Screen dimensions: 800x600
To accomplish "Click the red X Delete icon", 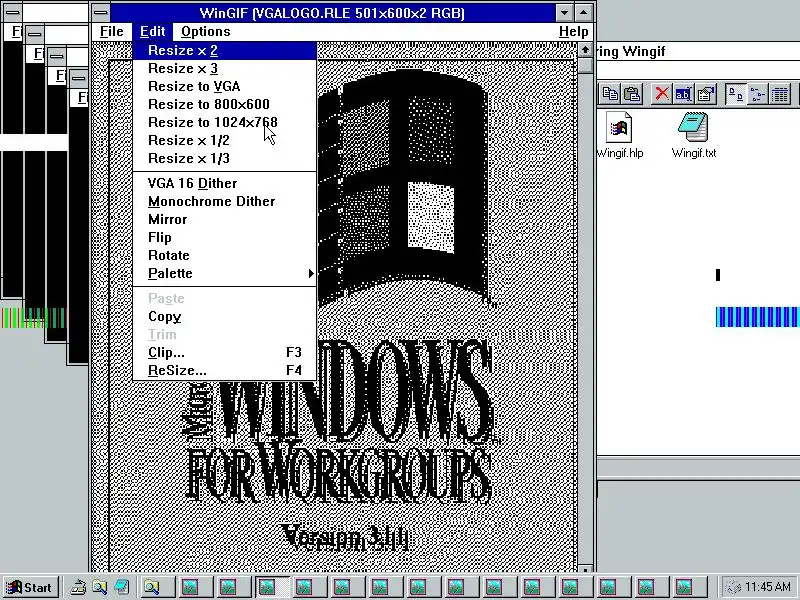I will click(x=662, y=94).
